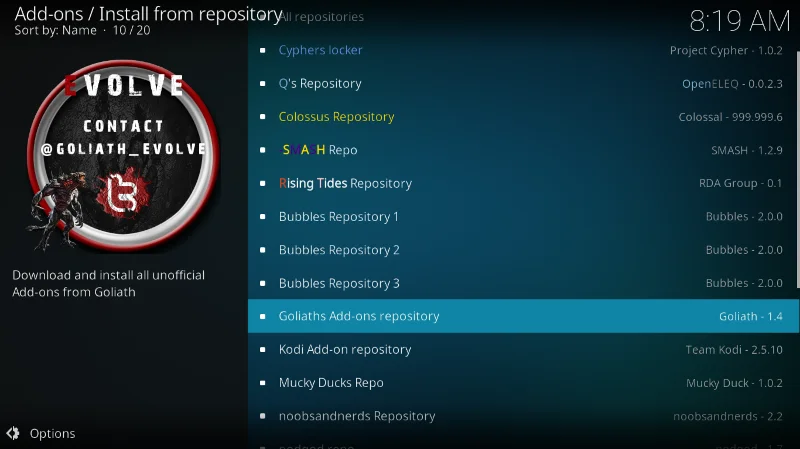
Task: Click the SMASH - 1.2.9 version text
Action: click(x=747, y=150)
